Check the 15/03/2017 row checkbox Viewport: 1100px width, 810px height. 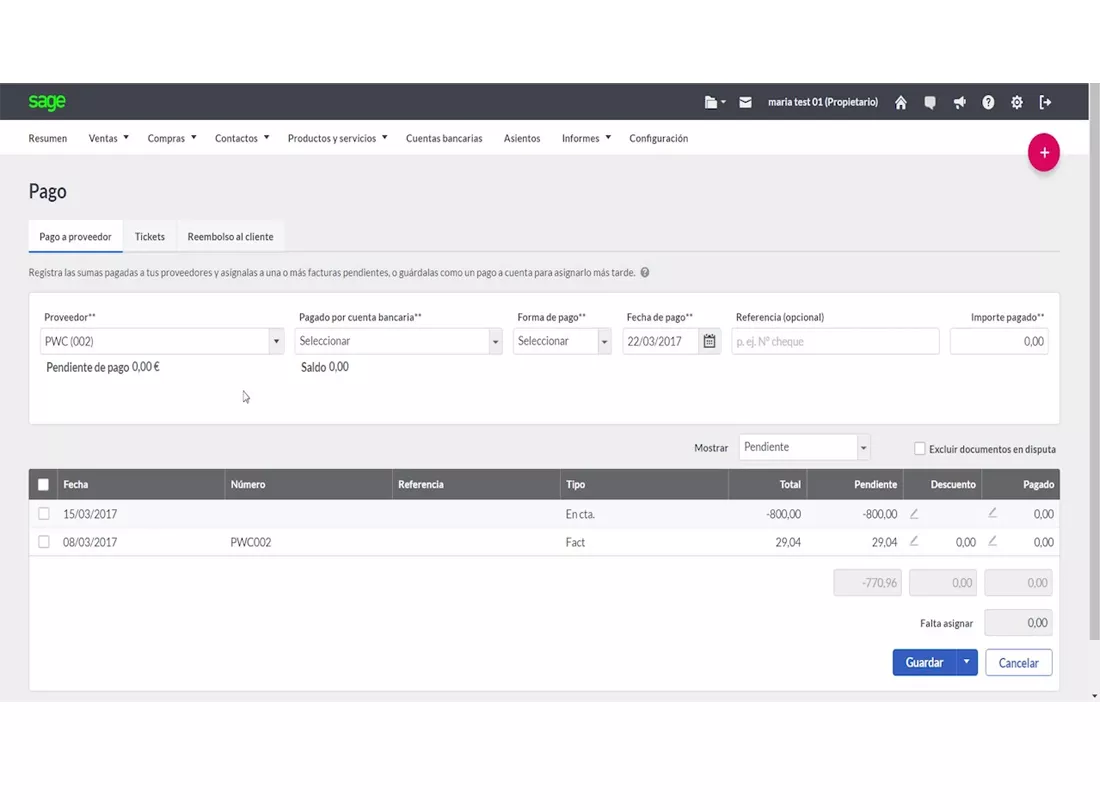tap(43, 513)
